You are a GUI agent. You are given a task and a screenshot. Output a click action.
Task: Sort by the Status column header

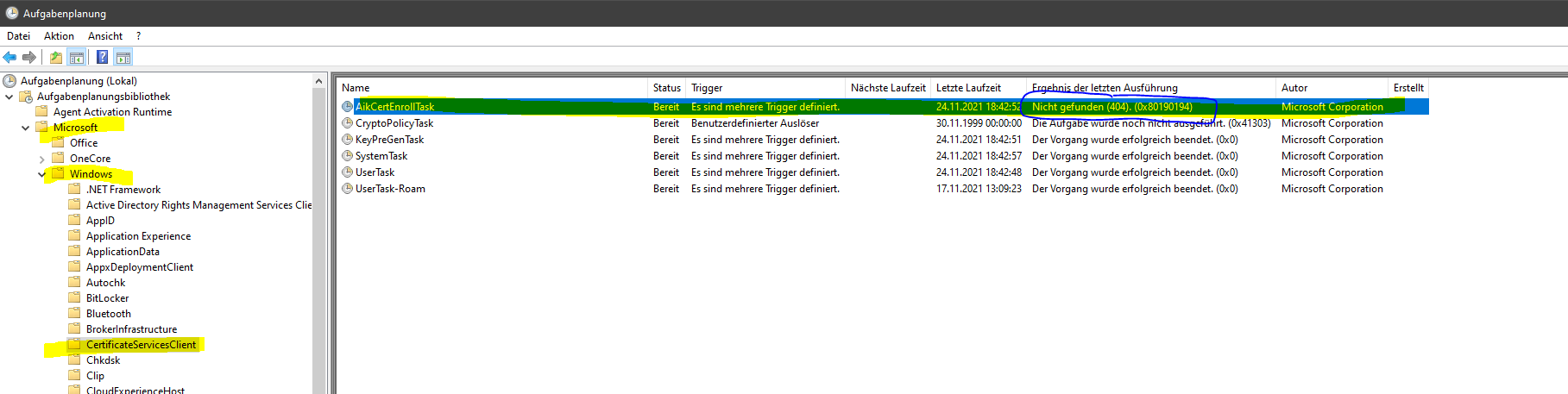pyautogui.click(x=667, y=88)
